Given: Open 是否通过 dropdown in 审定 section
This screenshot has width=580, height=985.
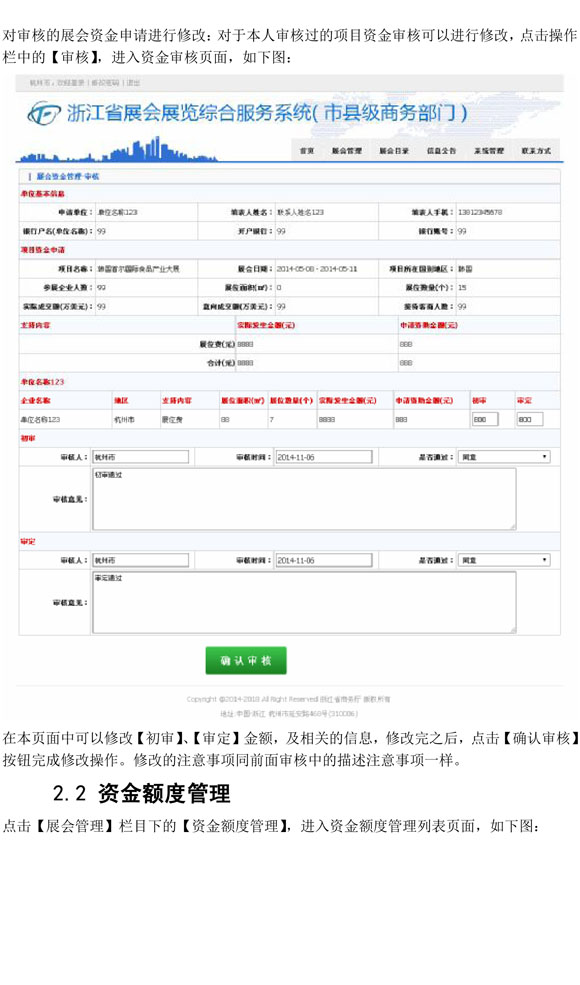Looking at the screenshot, I should (x=505, y=560).
